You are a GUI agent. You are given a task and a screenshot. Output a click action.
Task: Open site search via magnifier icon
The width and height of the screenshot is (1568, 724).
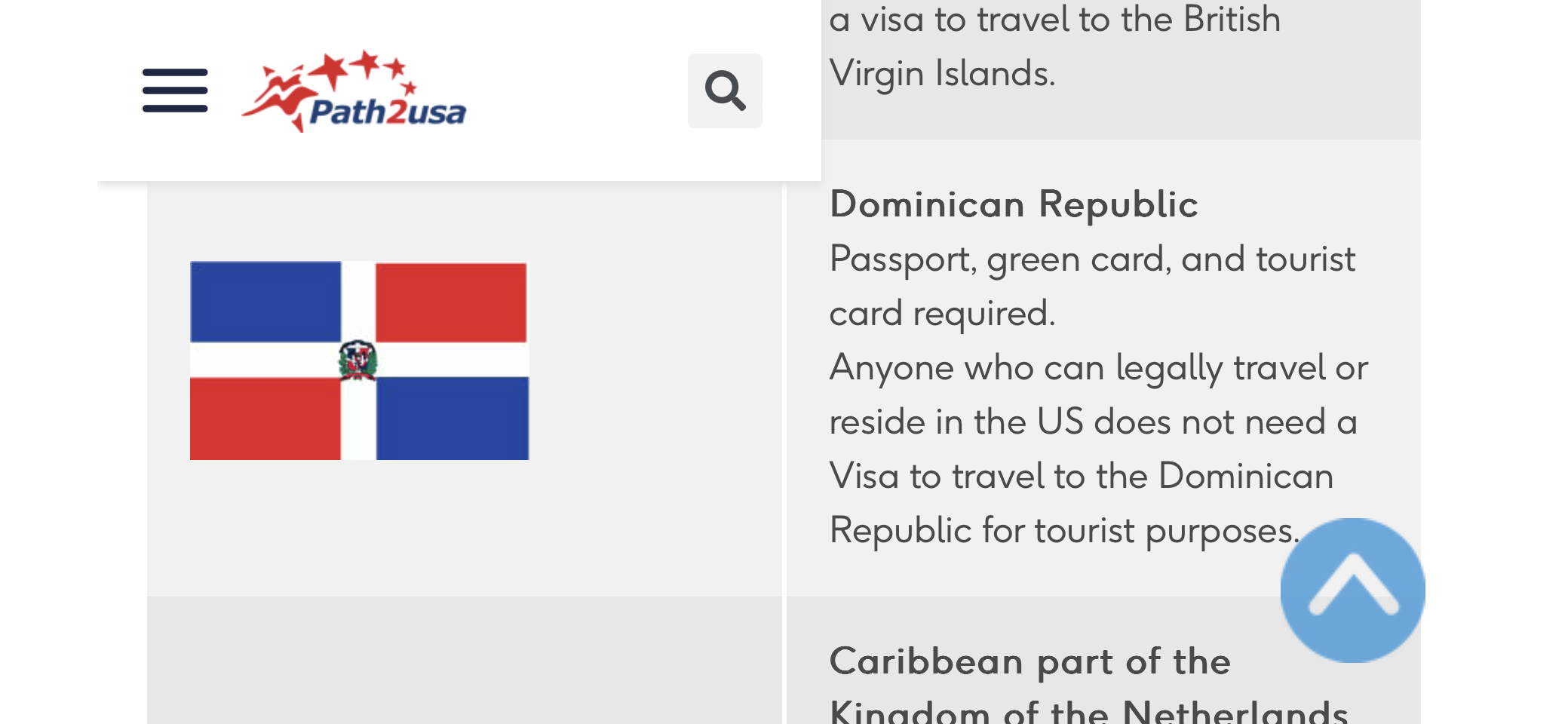(725, 90)
